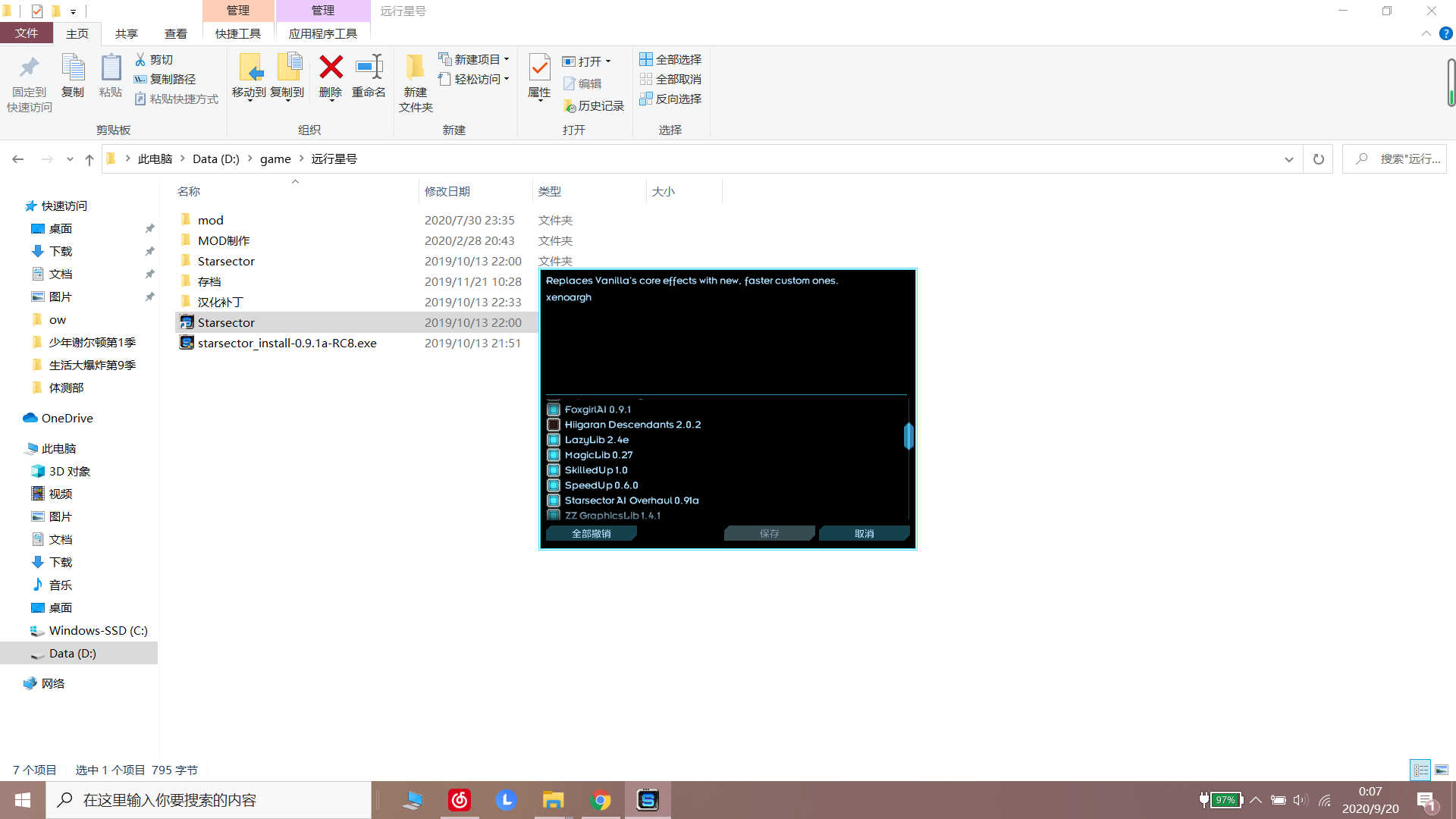Click the Select All icon
This screenshot has height=819, width=1456.
click(646, 59)
